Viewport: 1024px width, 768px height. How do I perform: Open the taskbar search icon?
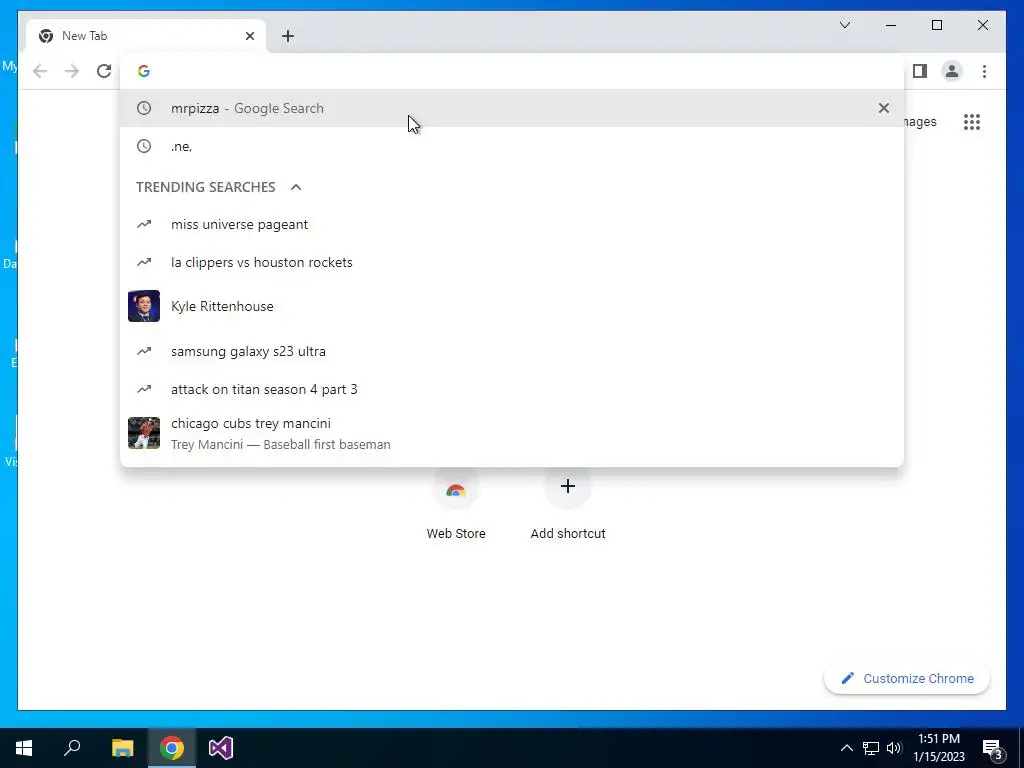[x=72, y=748]
